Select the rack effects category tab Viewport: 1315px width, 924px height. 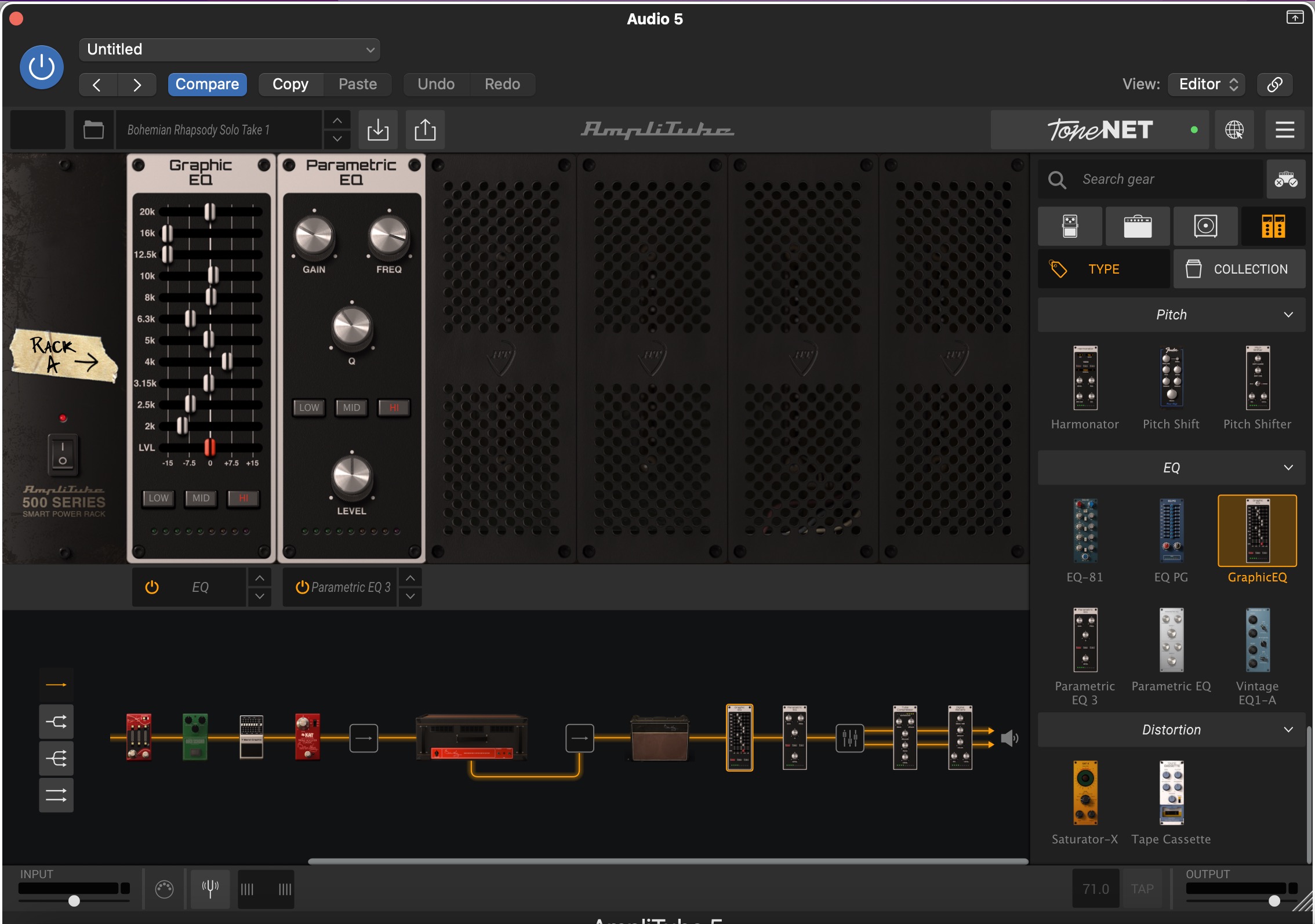(1273, 226)
